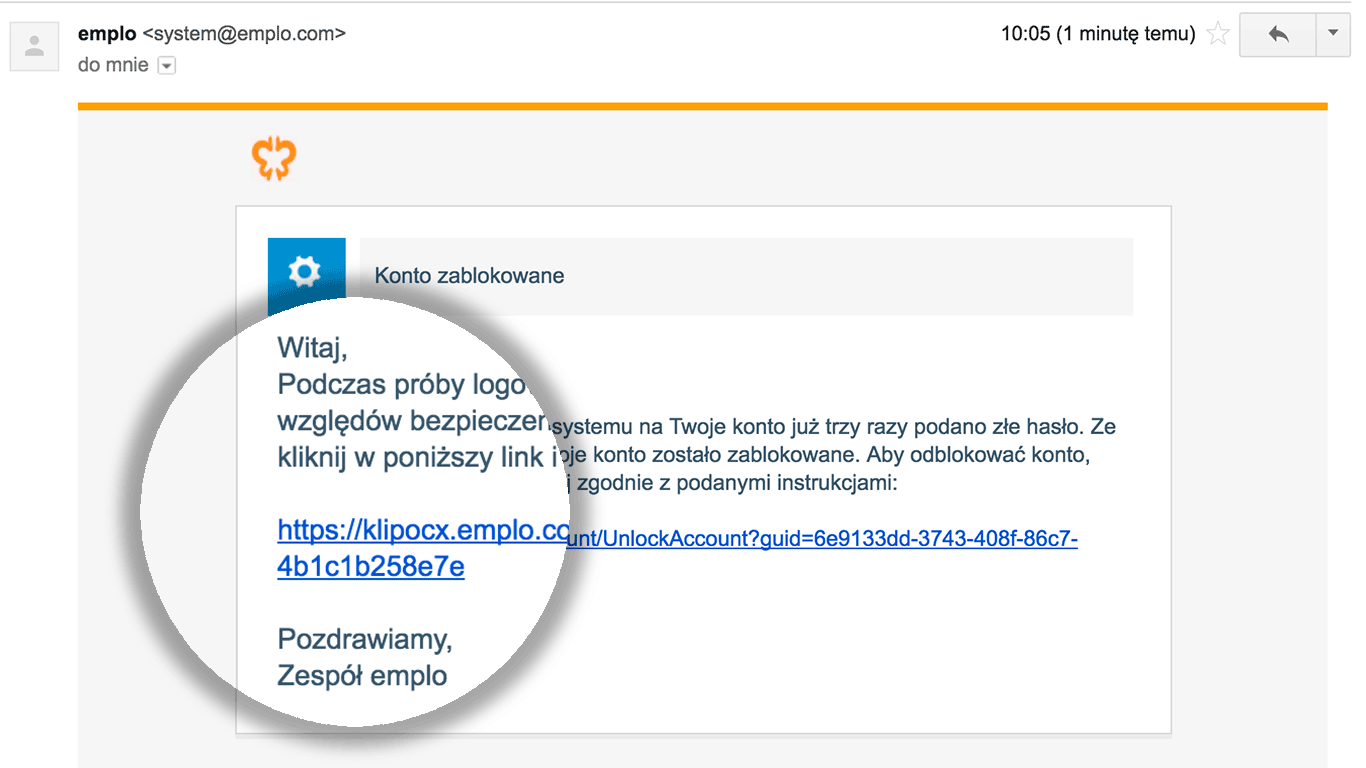
Task: Open the more options arrow beside reply
Action: tap(1332, 34)
